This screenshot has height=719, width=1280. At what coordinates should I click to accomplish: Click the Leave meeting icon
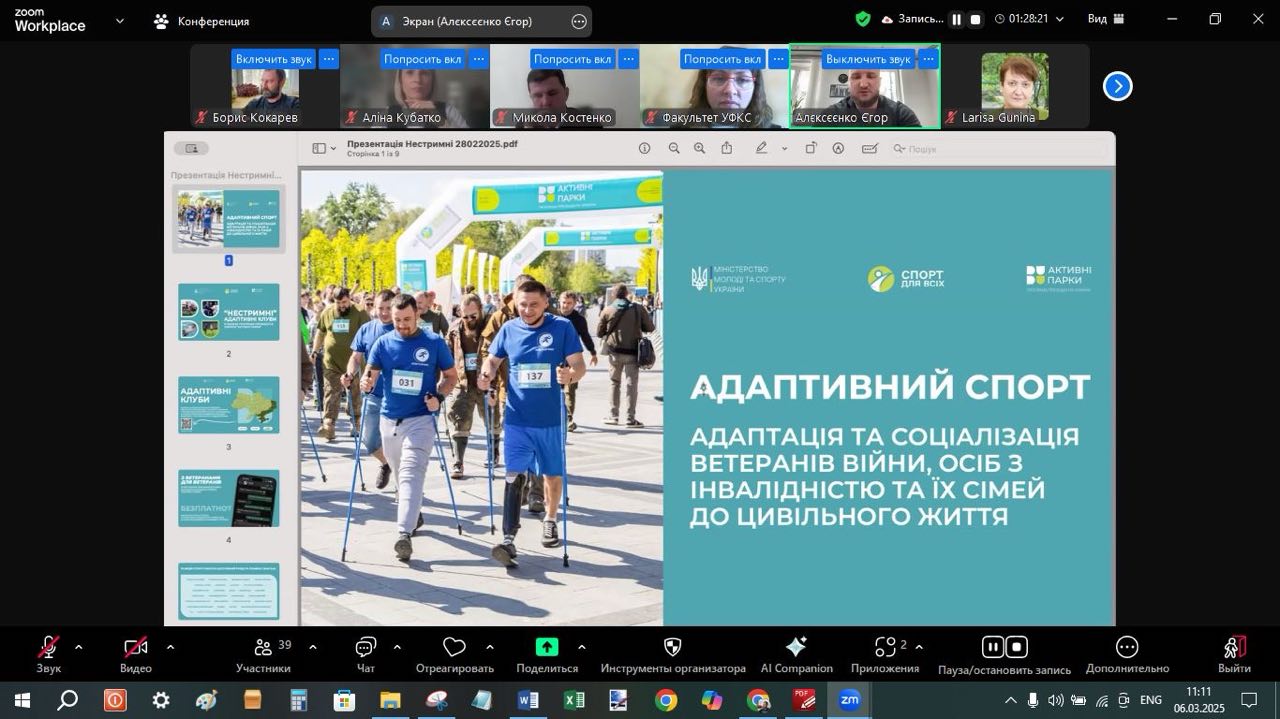tap(1234, 647)
